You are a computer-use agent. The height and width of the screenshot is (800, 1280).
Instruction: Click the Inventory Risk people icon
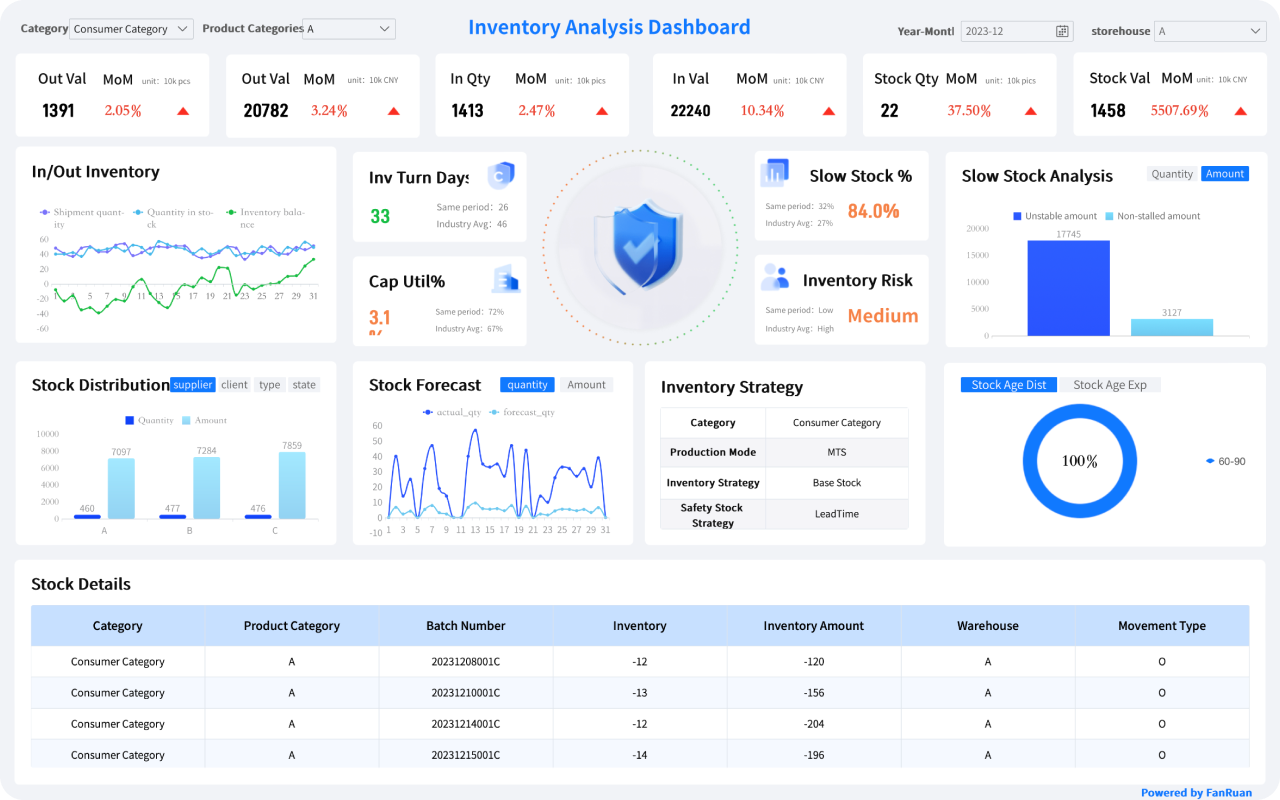pyautogui.click(x=774, y=277)
